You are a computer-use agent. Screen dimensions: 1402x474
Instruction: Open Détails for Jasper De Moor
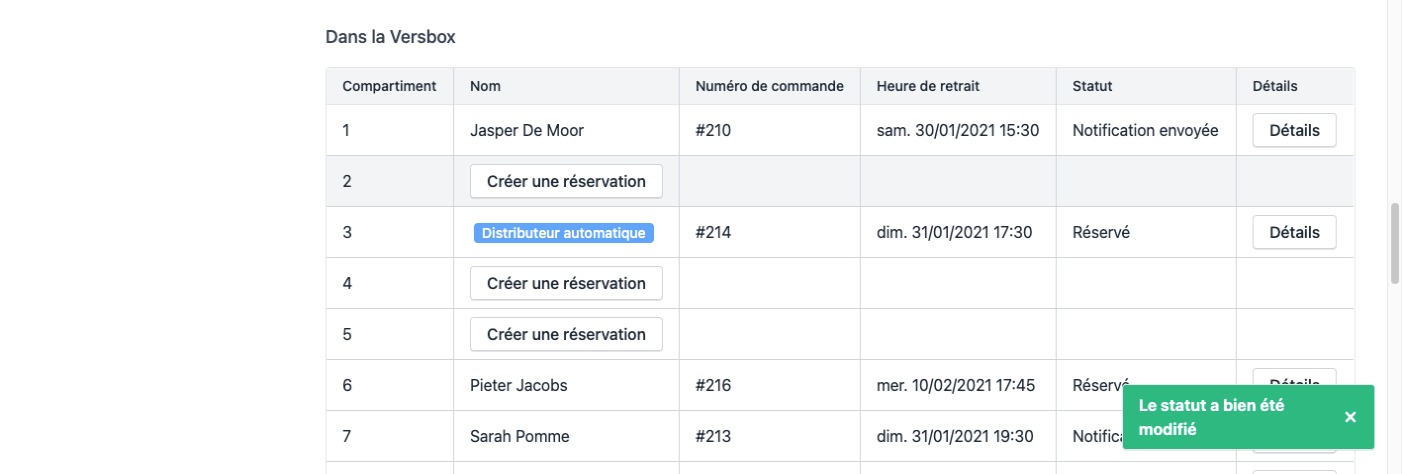pos(1294,130)
